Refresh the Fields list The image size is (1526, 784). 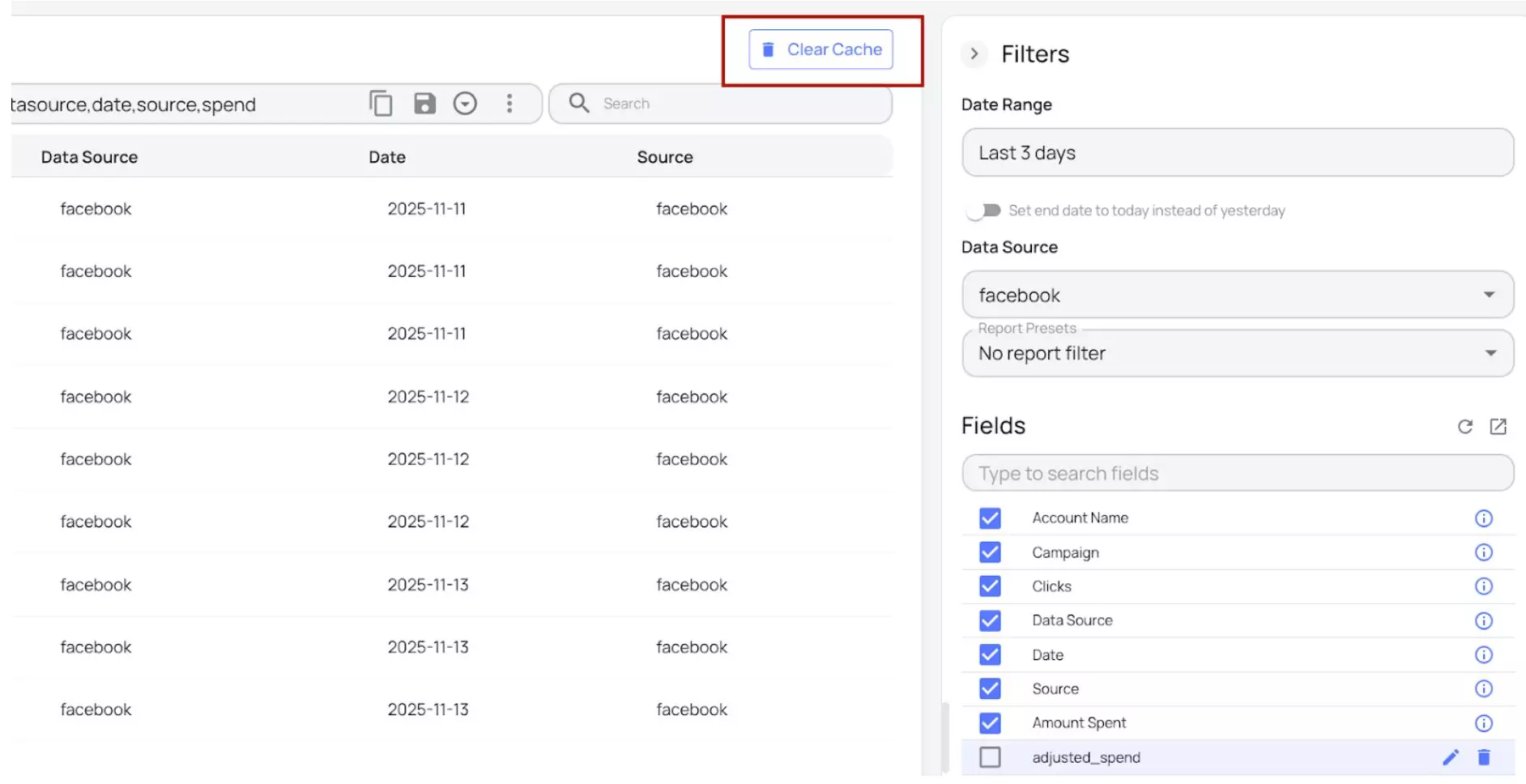click(1464, 427)
